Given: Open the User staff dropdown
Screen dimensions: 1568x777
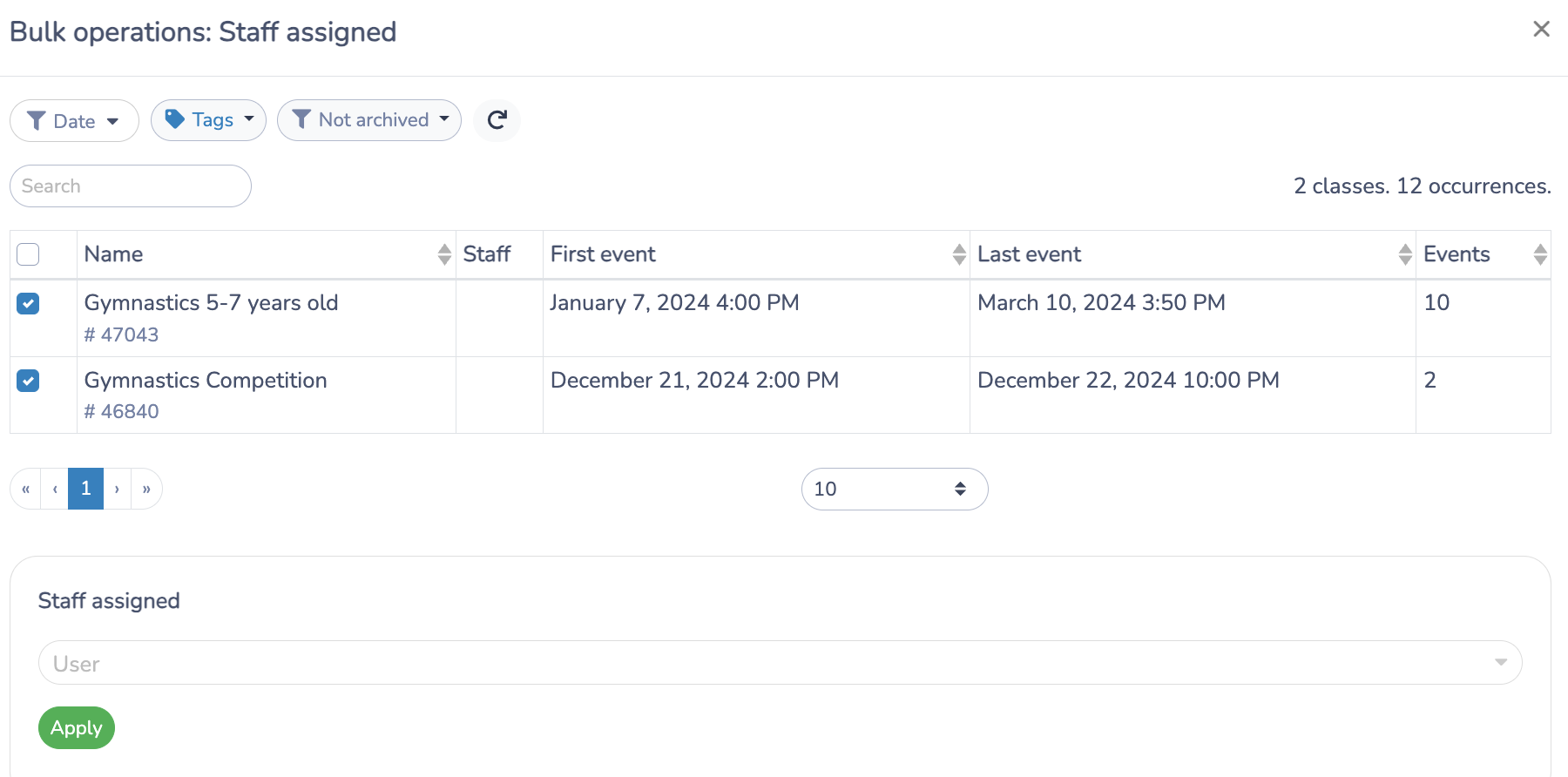Looking at the screenshot, I should [x=781, y=663].
